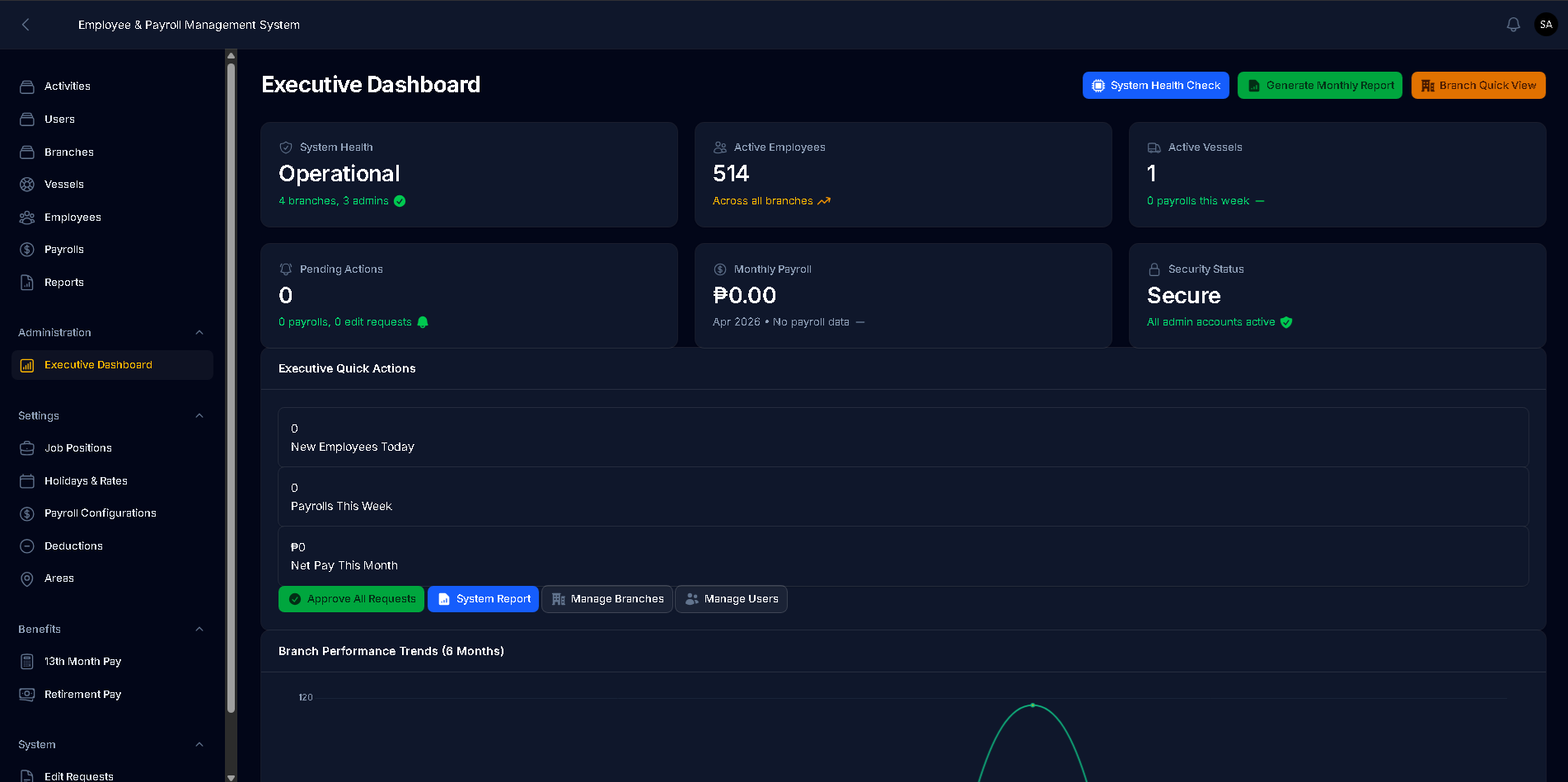Viewport: 1568px width, 782px height.
Task: Open the SA user avatar menu
Action: coord(1546,25)
